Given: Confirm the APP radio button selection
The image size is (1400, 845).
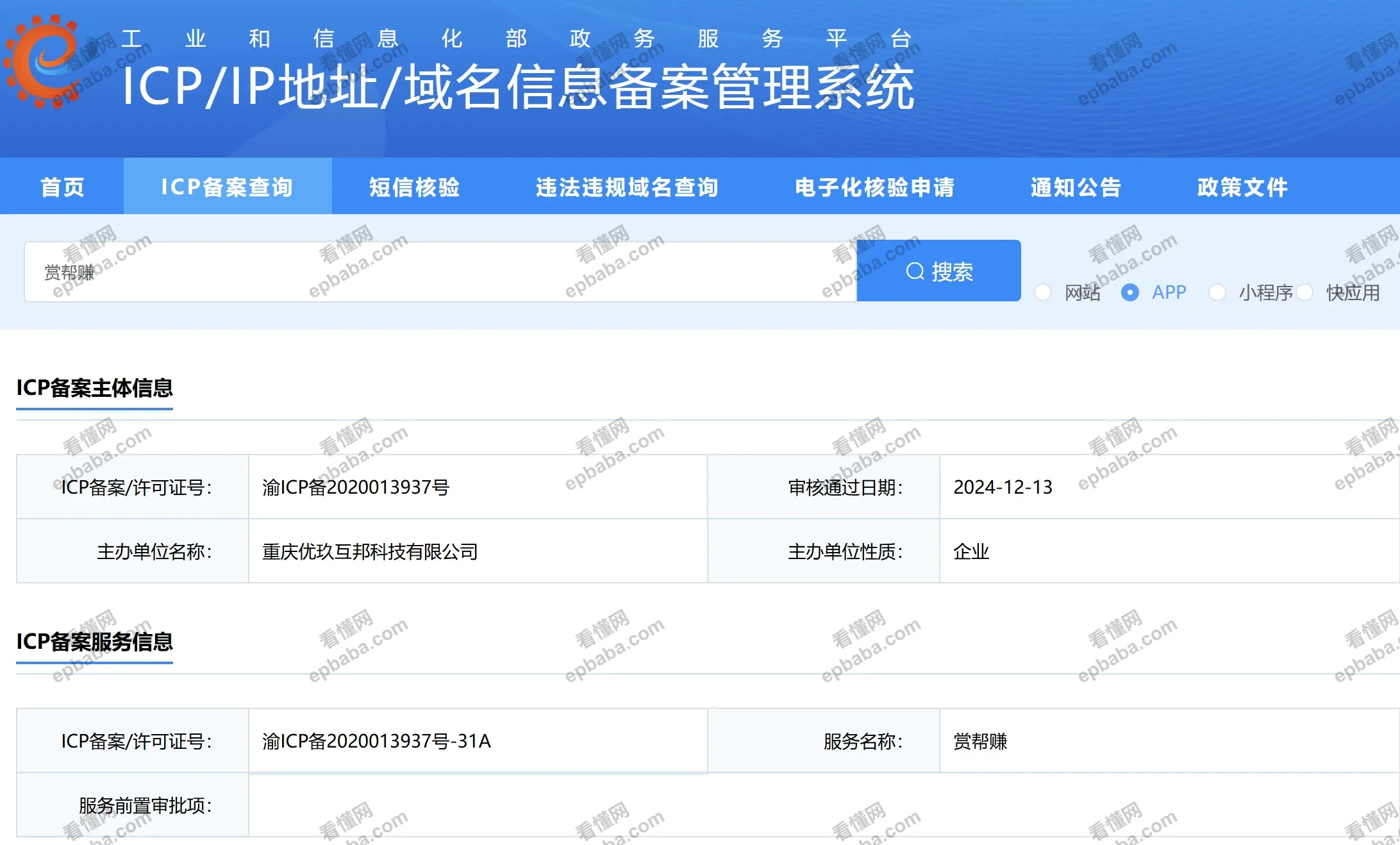Looking at the screenshot, I should click(1129, 293).
